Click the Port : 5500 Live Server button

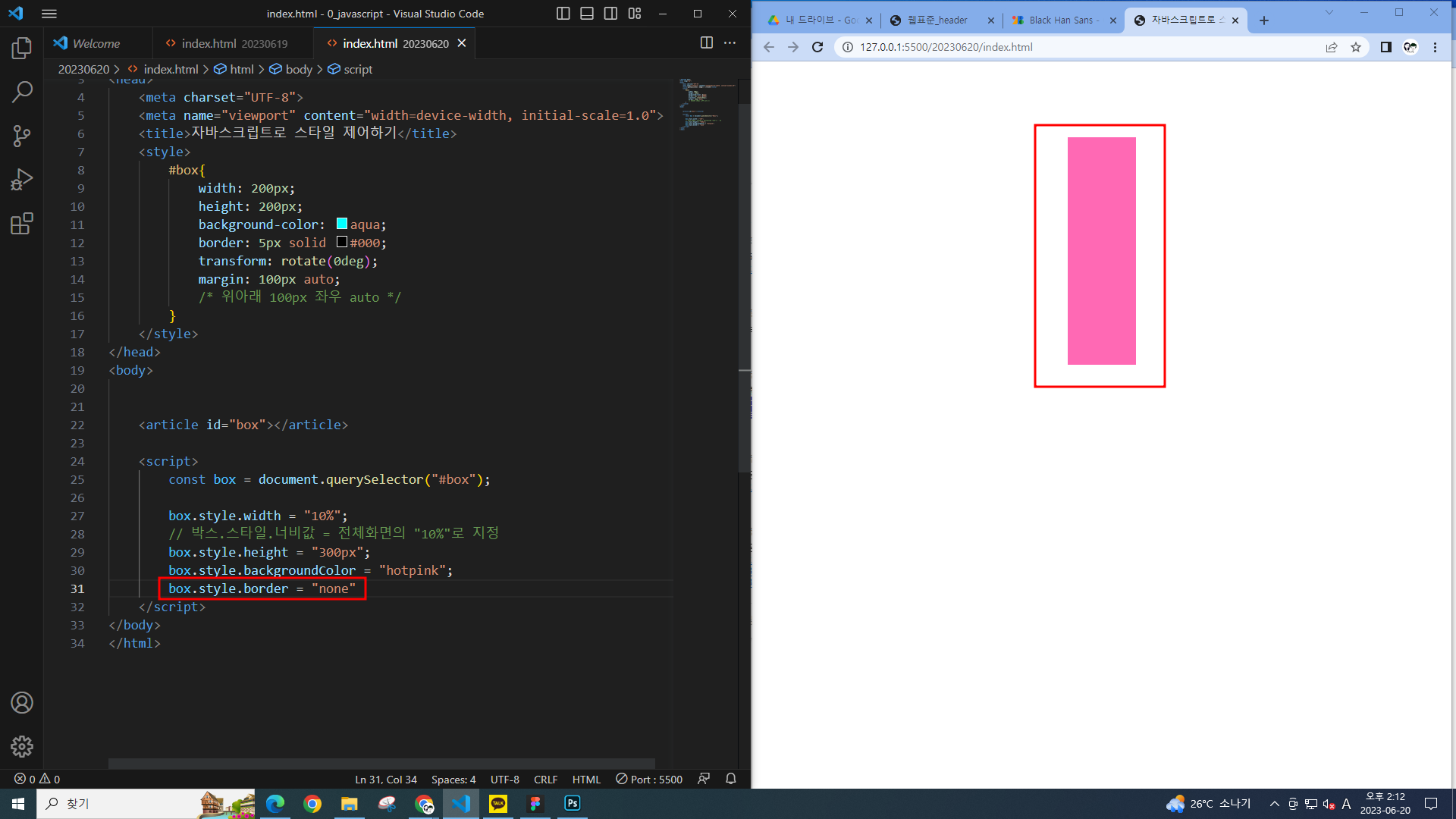(x=649, y=779)
